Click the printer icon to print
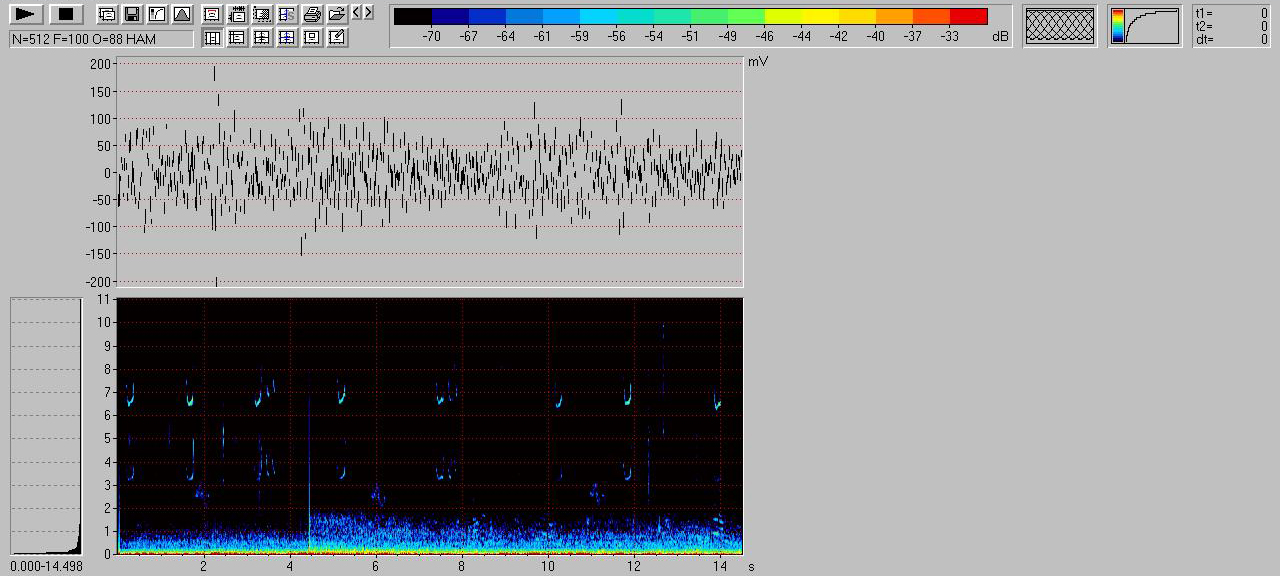This screenshot has height=576, width=1280. [x=312, y=14]
